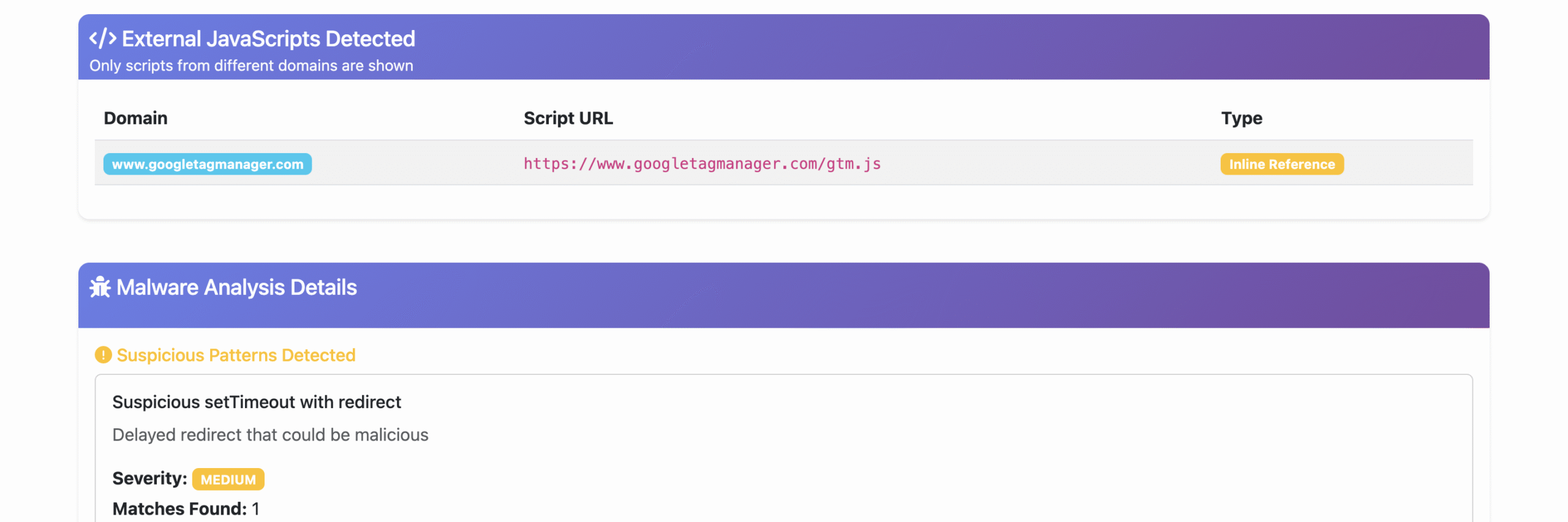Click the Inline Reference type badge

[1281, 164]
